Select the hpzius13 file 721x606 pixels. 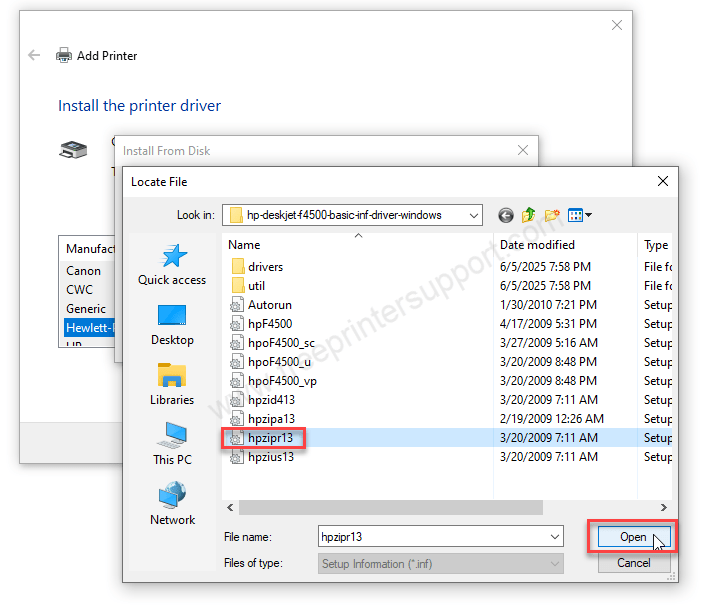262,457
